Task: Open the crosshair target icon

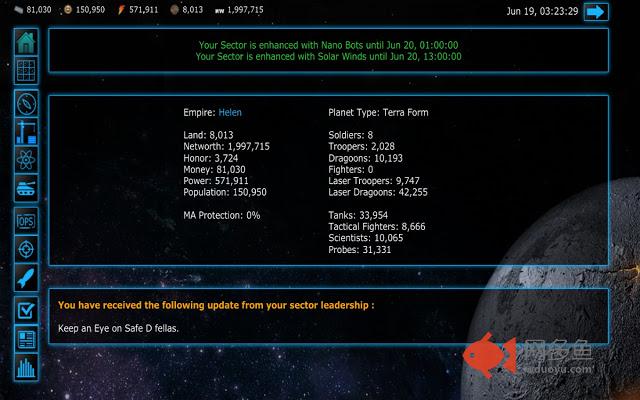Action: [x=26, y=249]
